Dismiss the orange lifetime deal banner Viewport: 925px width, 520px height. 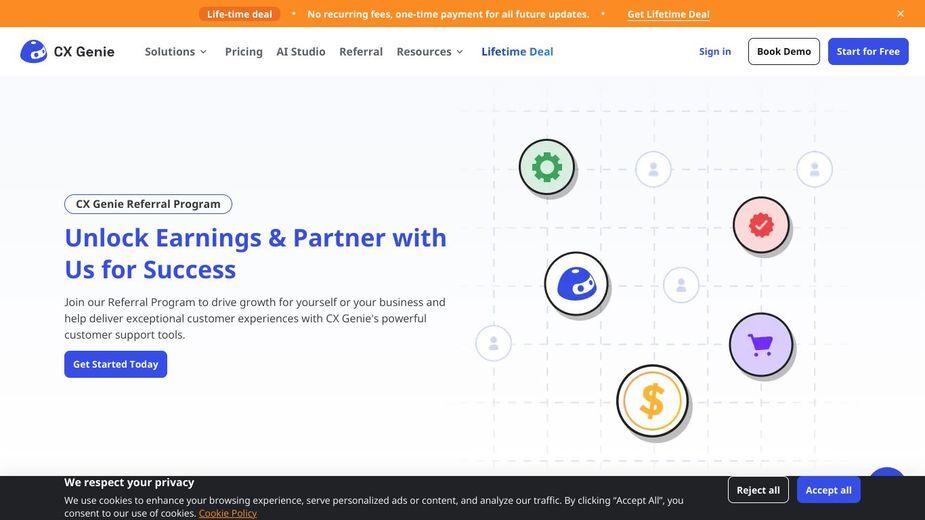[x=900, y=14]
